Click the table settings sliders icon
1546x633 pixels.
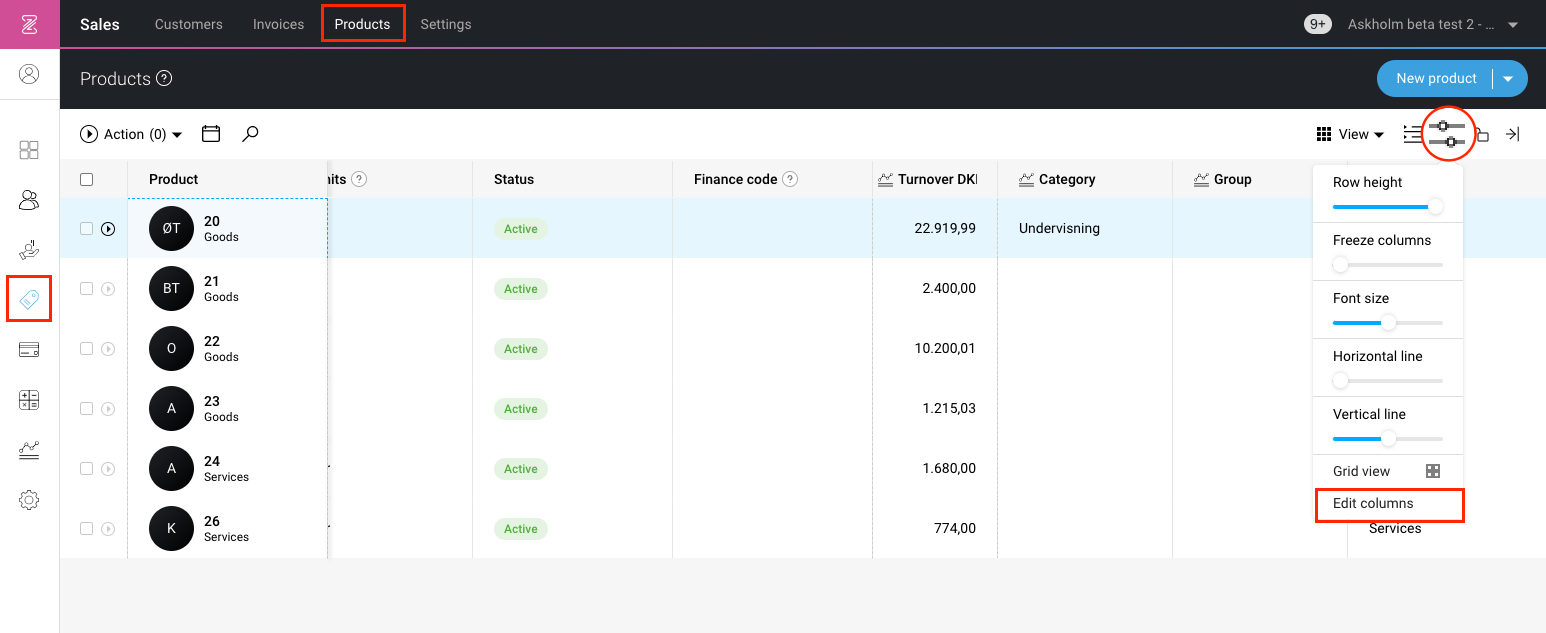(1447, 134)
